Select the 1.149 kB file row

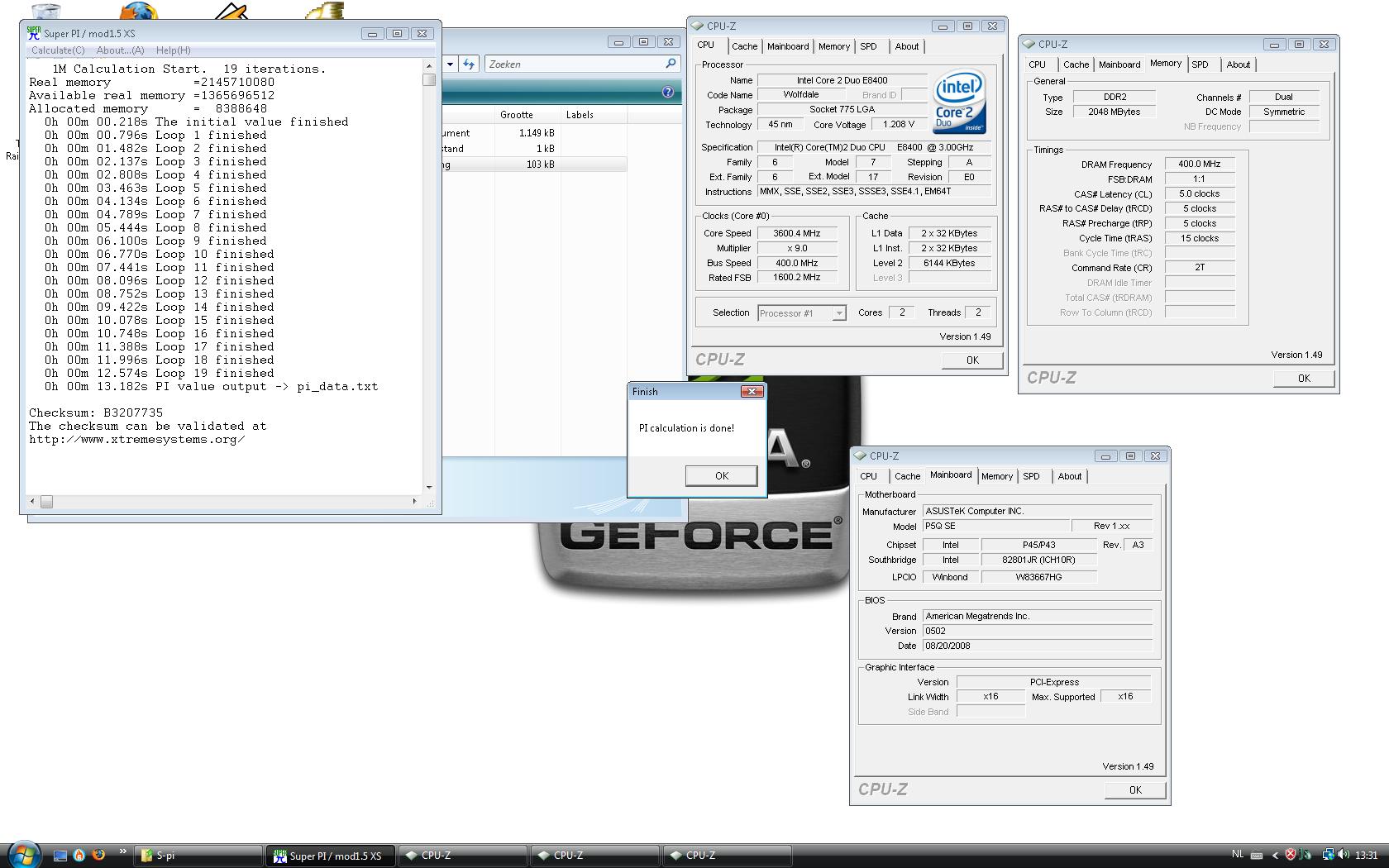[x=533, y=133]
